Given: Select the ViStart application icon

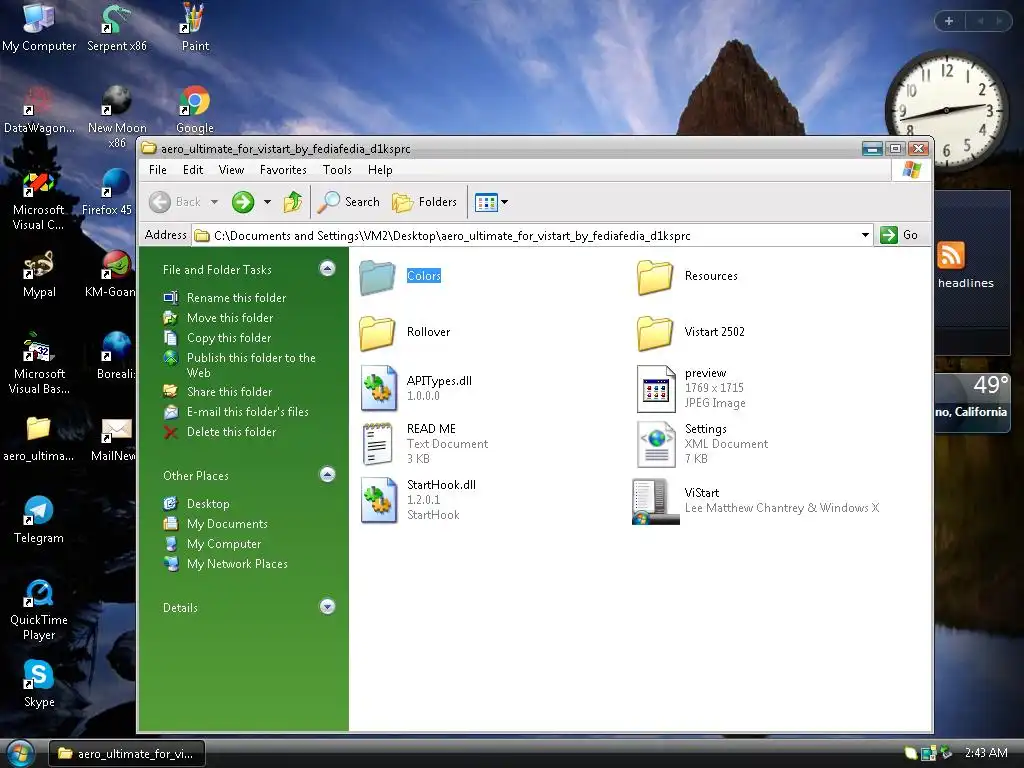Looking at the screenshot, I should click(x=656, y=501).
